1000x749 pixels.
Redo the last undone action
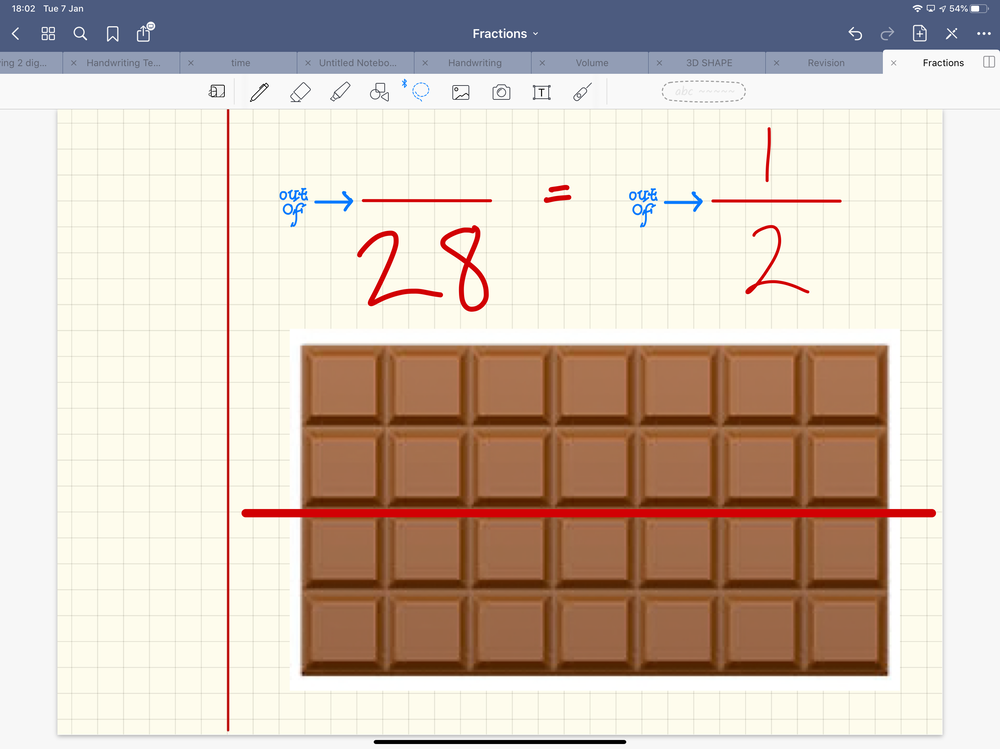coord(887,34)
